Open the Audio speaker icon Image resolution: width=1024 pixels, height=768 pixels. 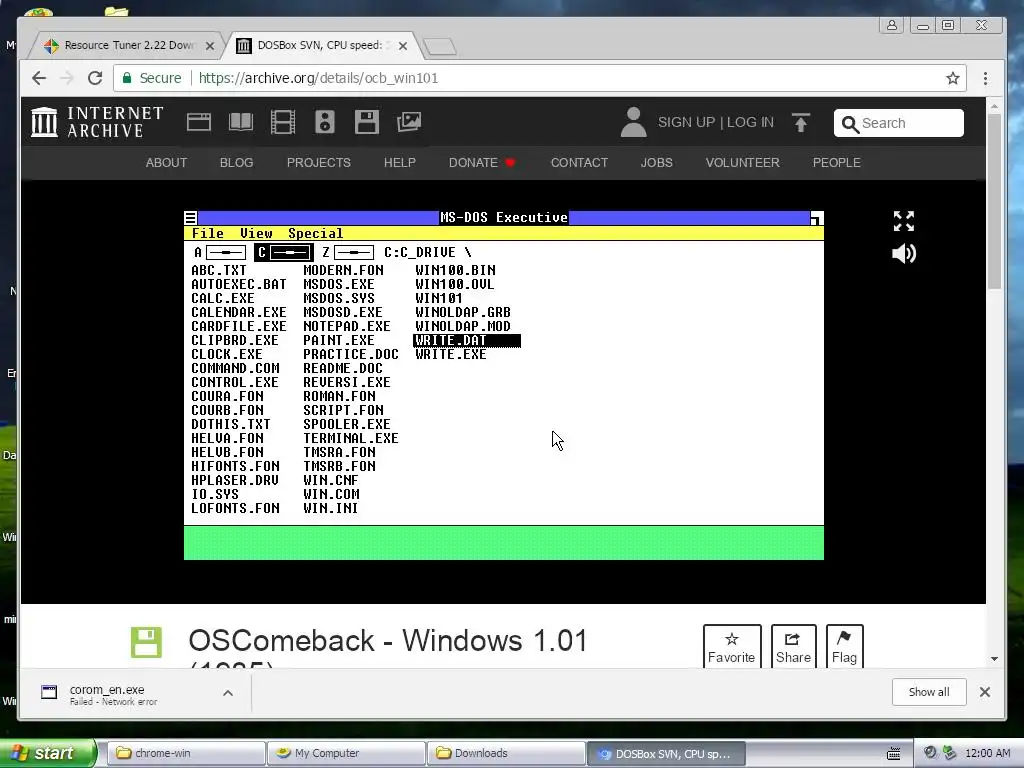pyautogui.click(x=325, y=122)
